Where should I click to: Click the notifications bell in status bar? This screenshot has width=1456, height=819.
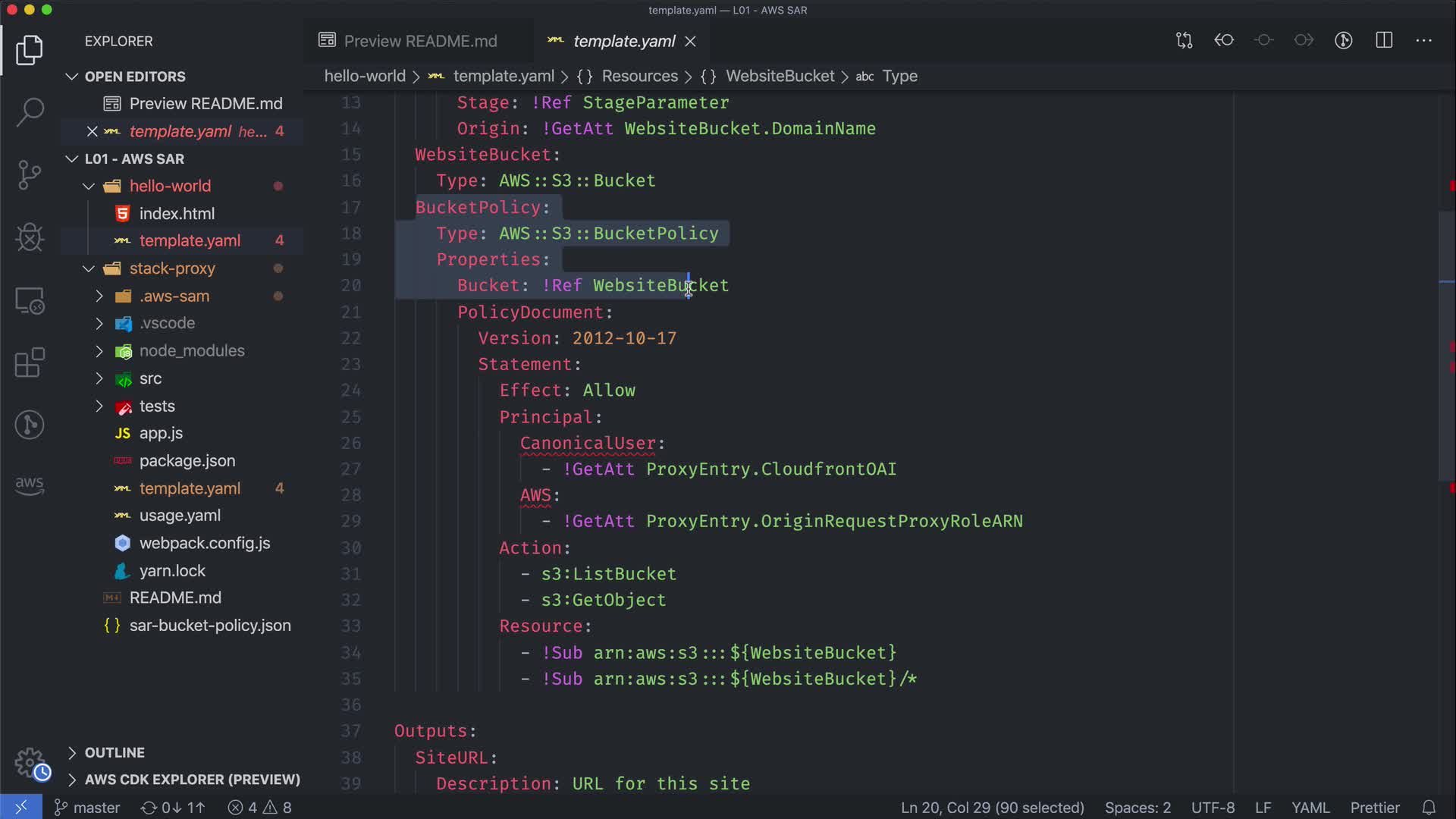(1429, 808)
